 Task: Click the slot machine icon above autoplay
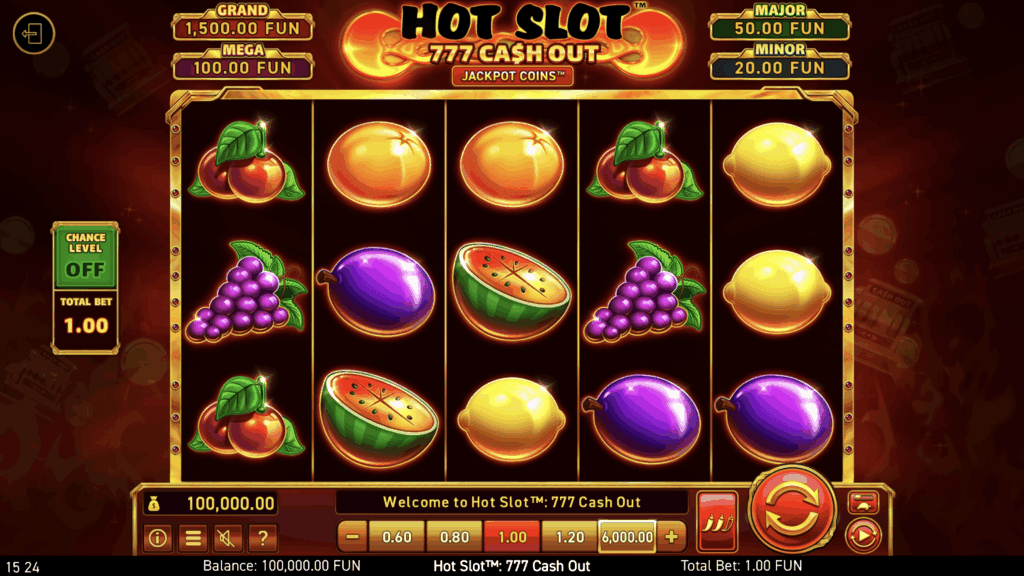(x=863, y=503)
